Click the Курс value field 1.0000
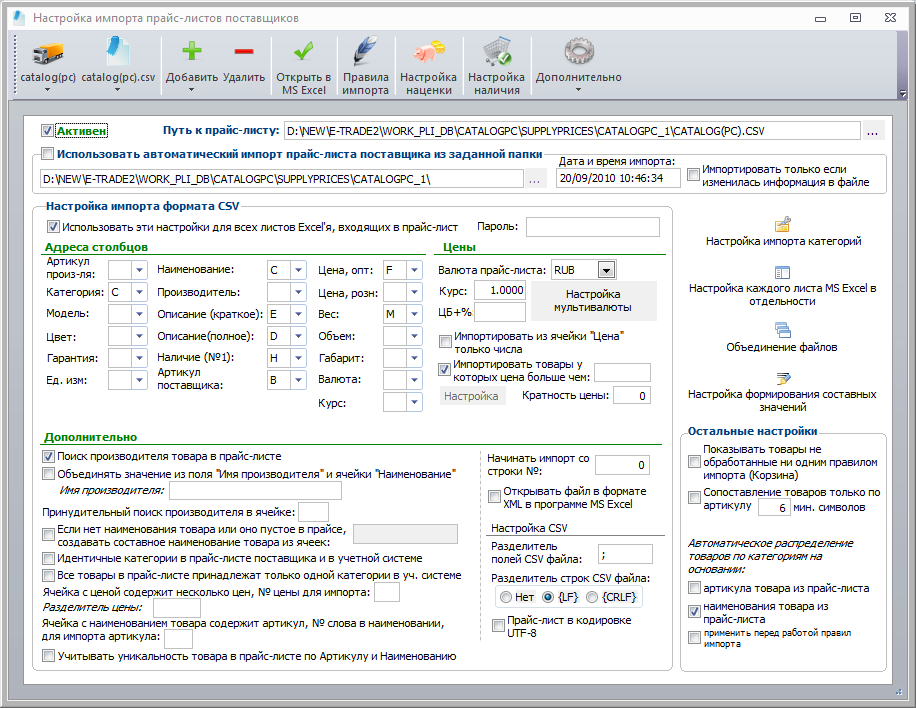Image resolution: width=916 pixels, height=708 pixels. click(x=500, y=290)
